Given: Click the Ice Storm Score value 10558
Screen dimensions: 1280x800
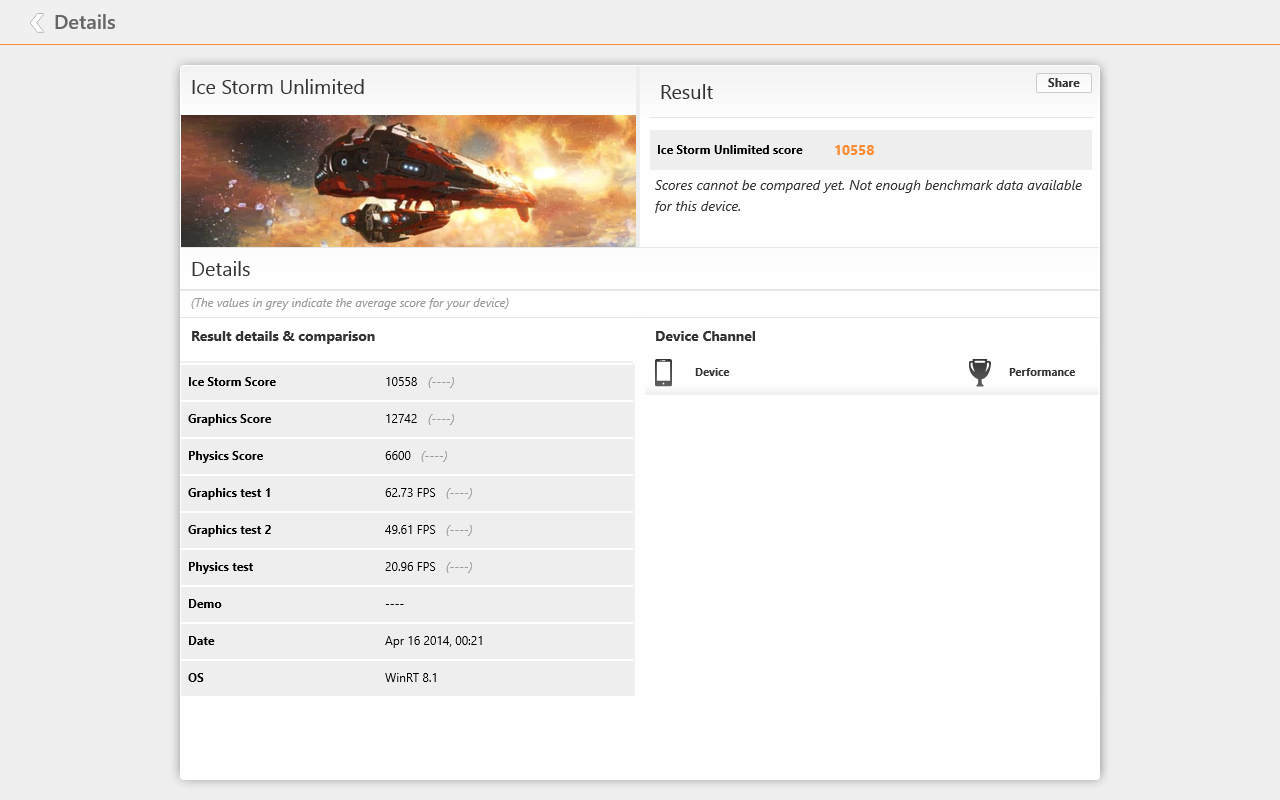Looking at the screenshot, I should (x=401, y=382).
